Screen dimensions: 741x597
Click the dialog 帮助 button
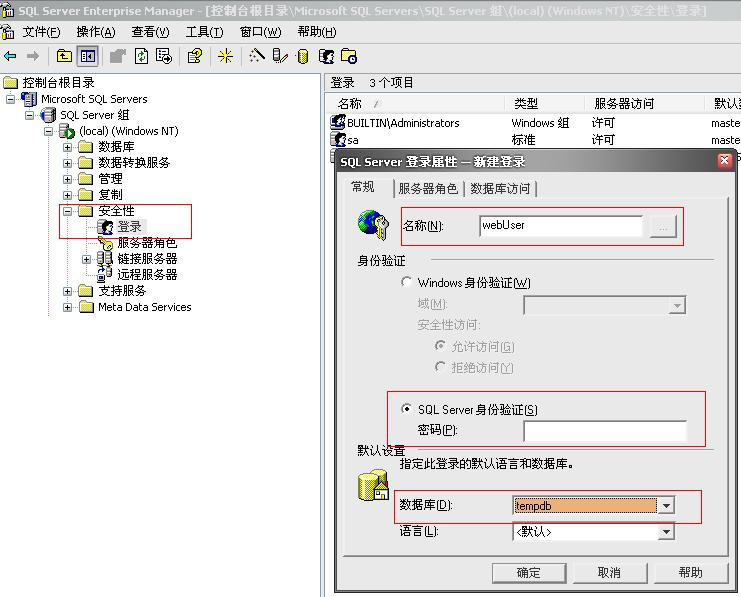click(x=690, y=573)
